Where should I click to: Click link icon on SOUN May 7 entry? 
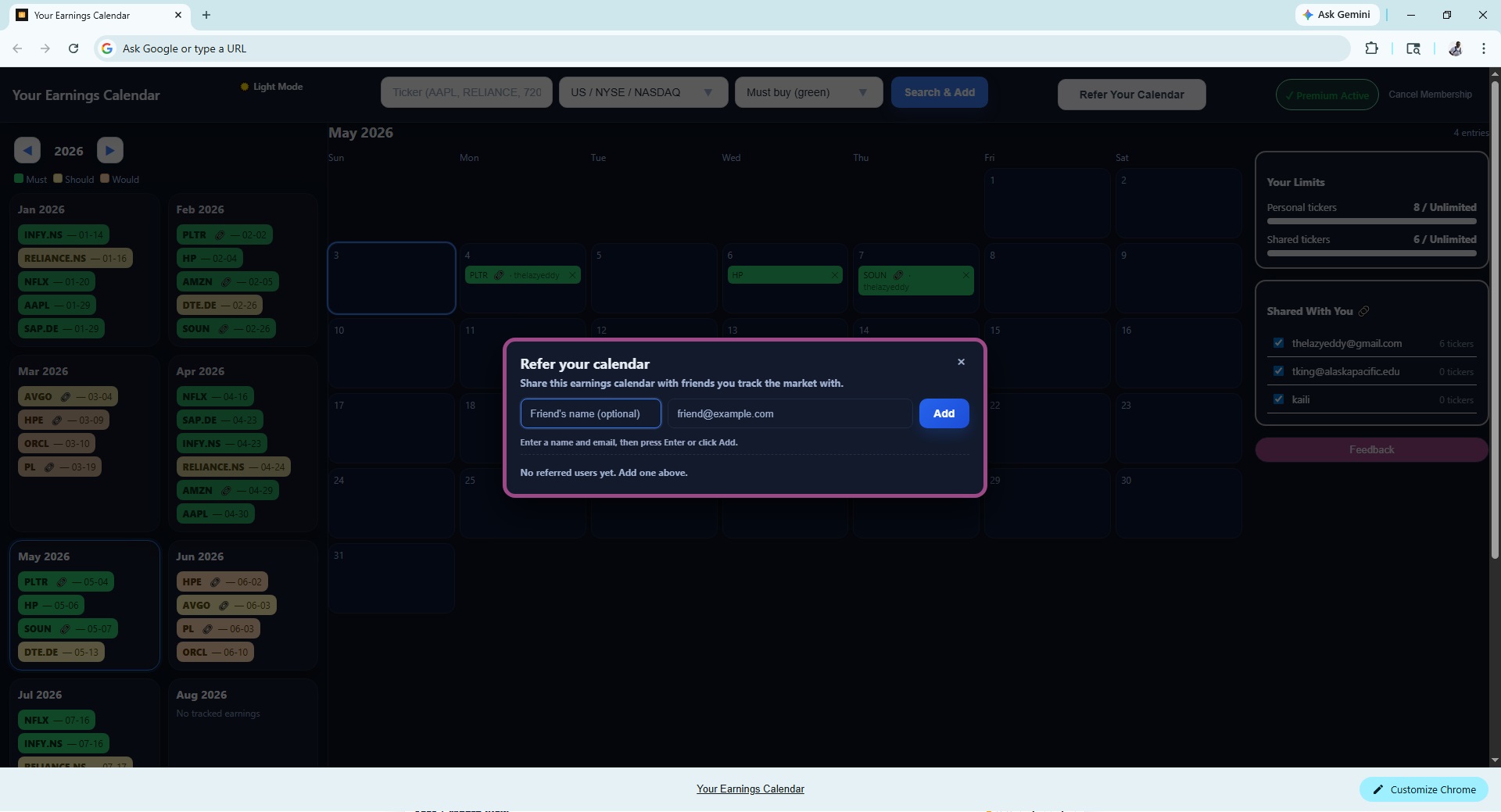897,275
